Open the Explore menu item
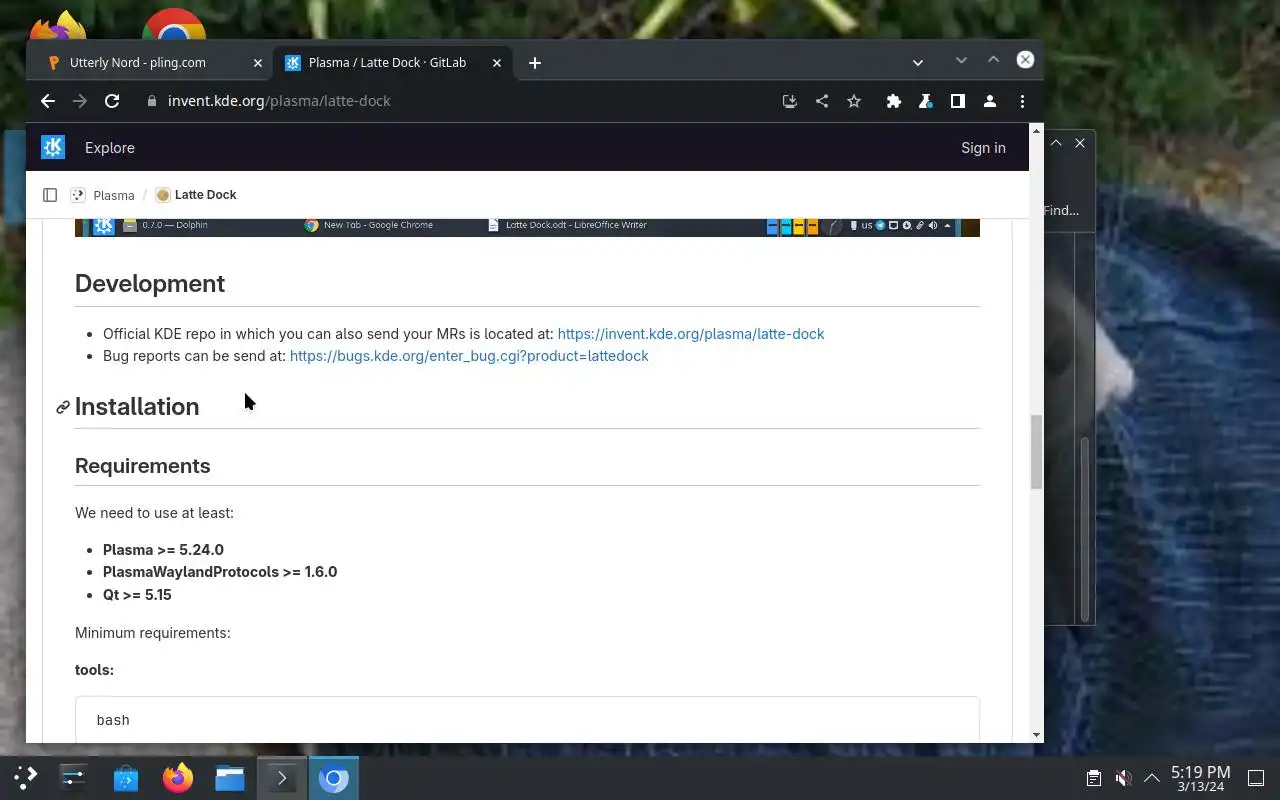The width and height of the screenshot is (1280, 800). point(110,148)
